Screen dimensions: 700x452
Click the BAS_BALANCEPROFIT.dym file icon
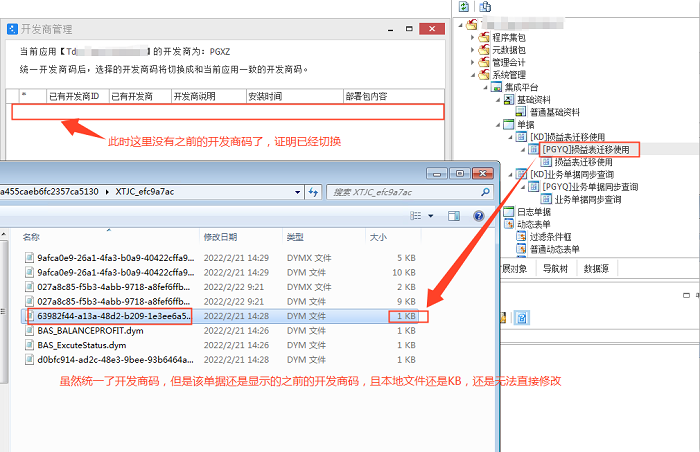click(30, 330)
